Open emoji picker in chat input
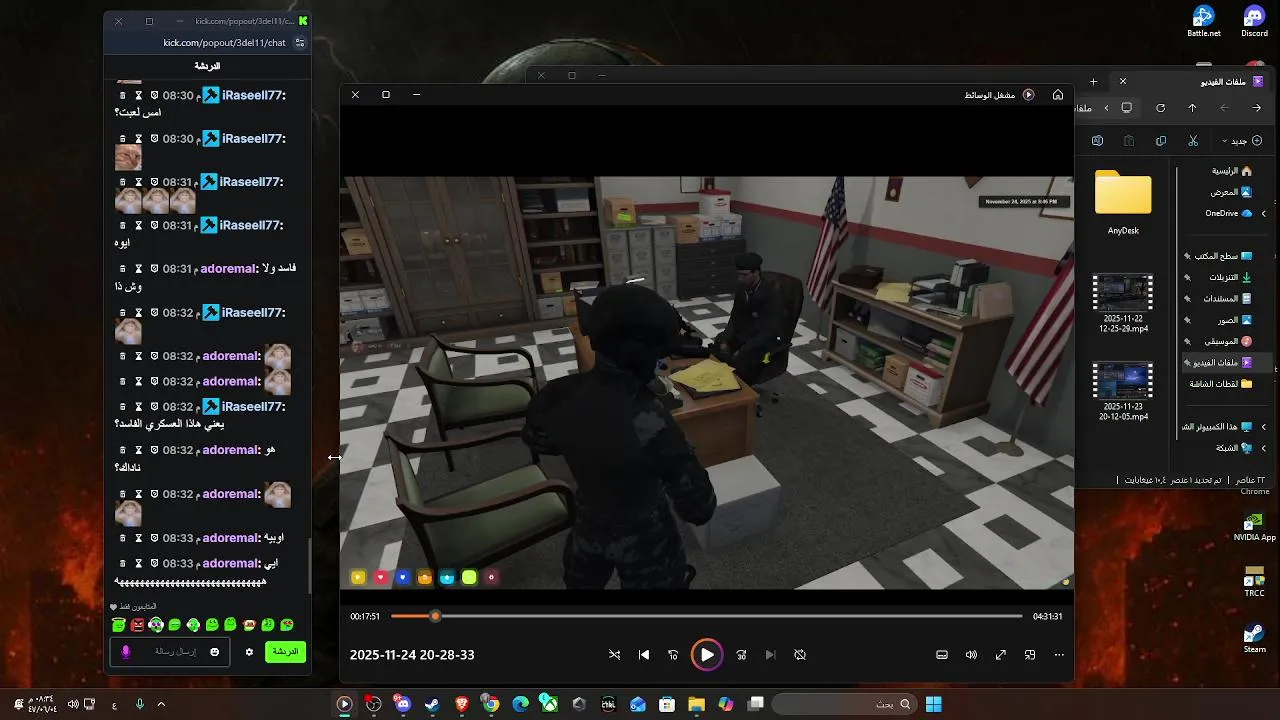This screenshot has height=720, width=1280. [x=214, y=652]
